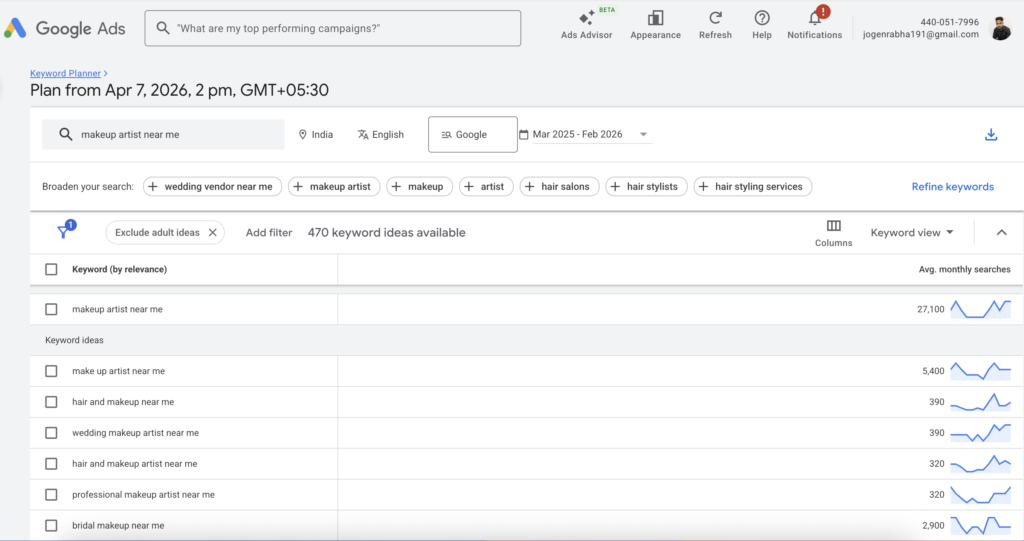Click Refine keywords link
Screen dimensions: 1024x541
(952, 187)
